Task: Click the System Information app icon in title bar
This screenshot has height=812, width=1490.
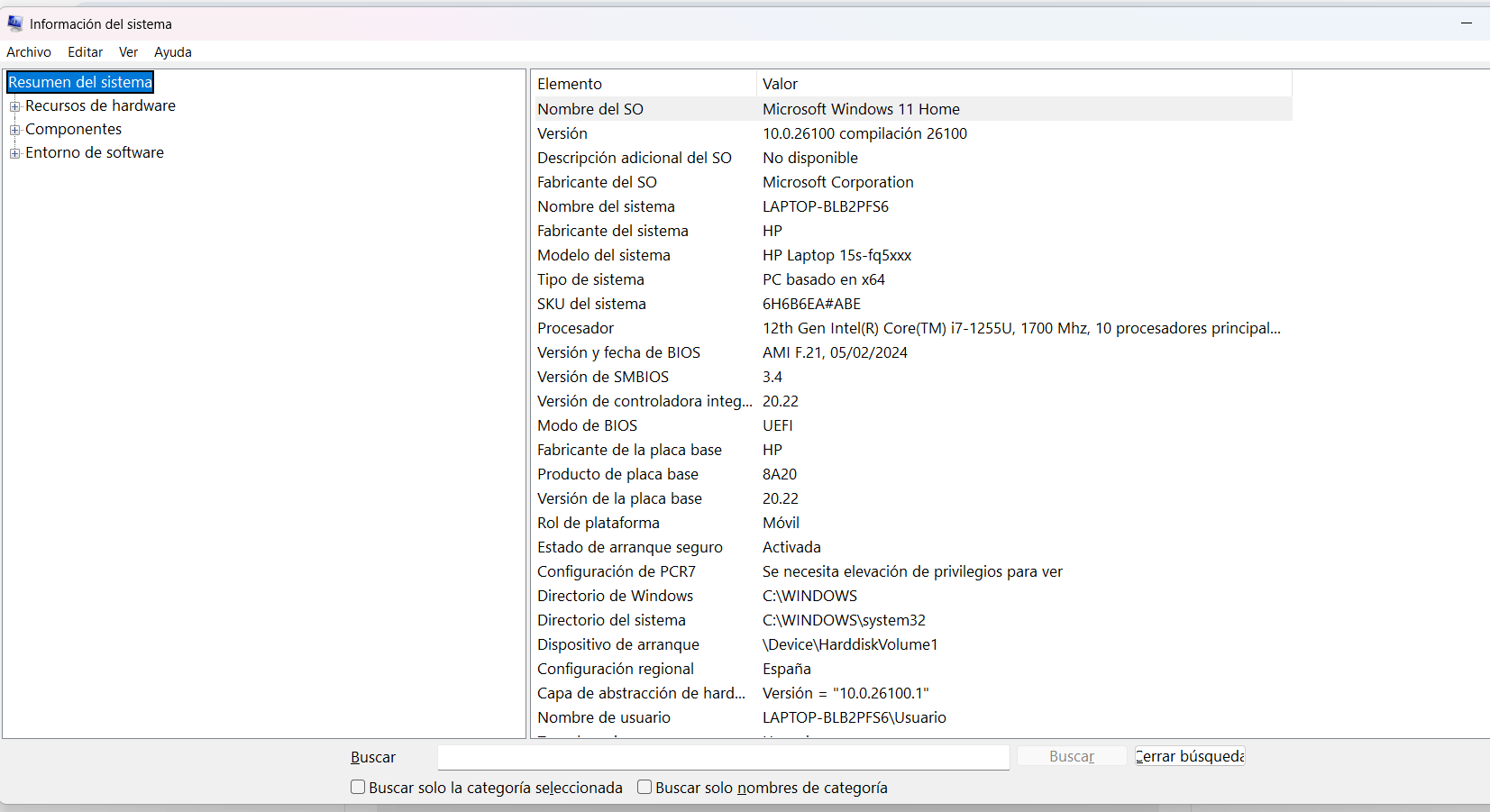Action: tap(15, 23)
